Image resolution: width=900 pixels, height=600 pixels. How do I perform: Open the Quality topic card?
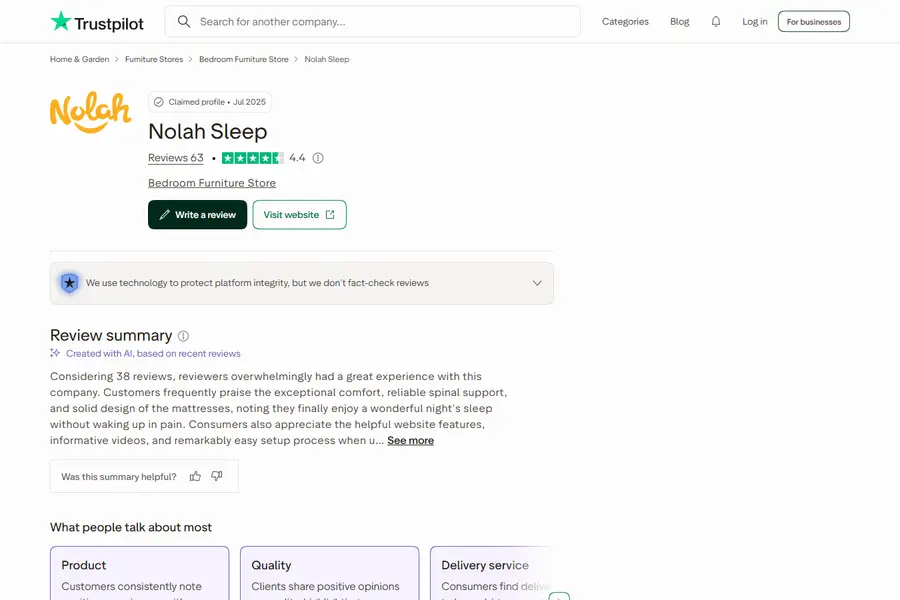tap(329, 573)
